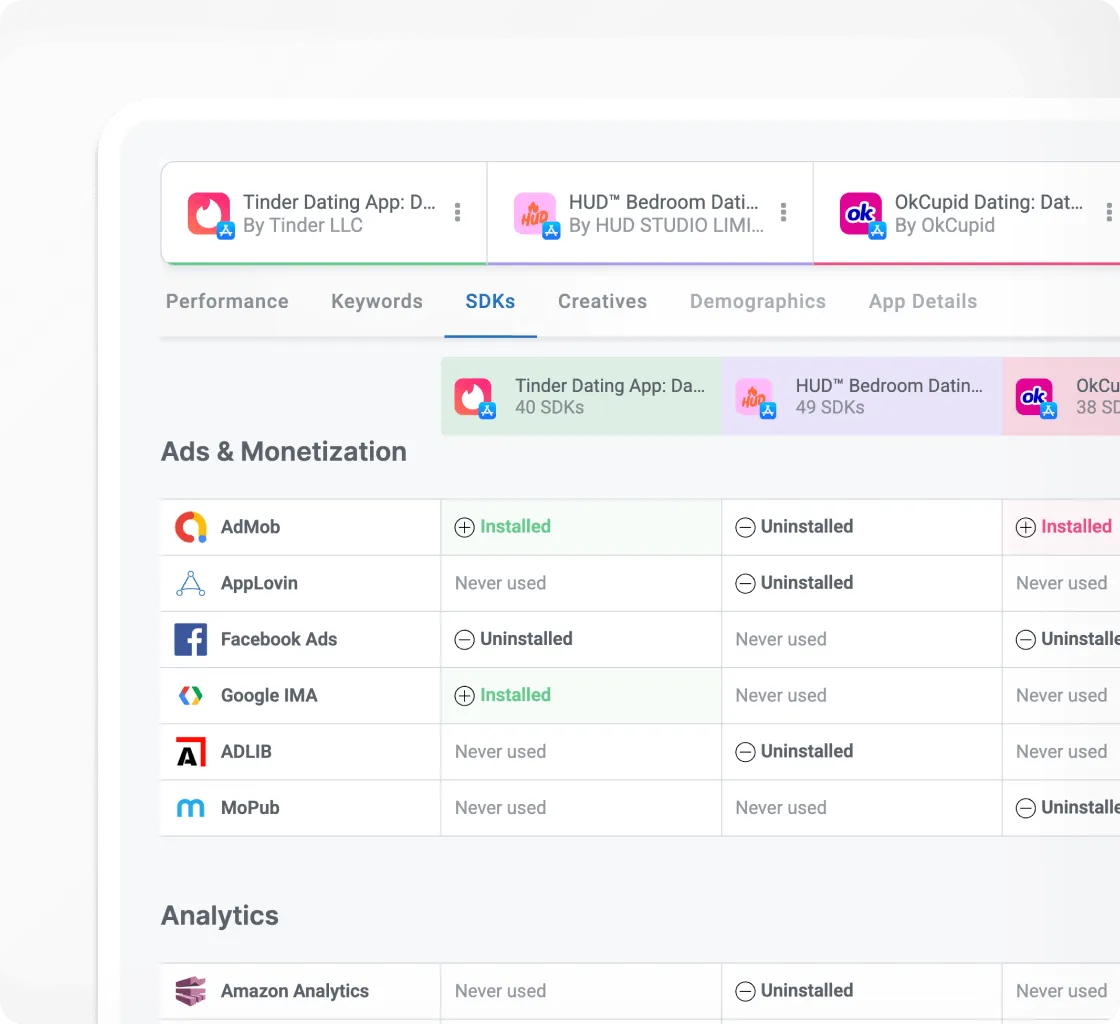The width and height of the screenshot is (1120, 1024).
Task: Click the Analytics section heading
Action: (219, 916)
